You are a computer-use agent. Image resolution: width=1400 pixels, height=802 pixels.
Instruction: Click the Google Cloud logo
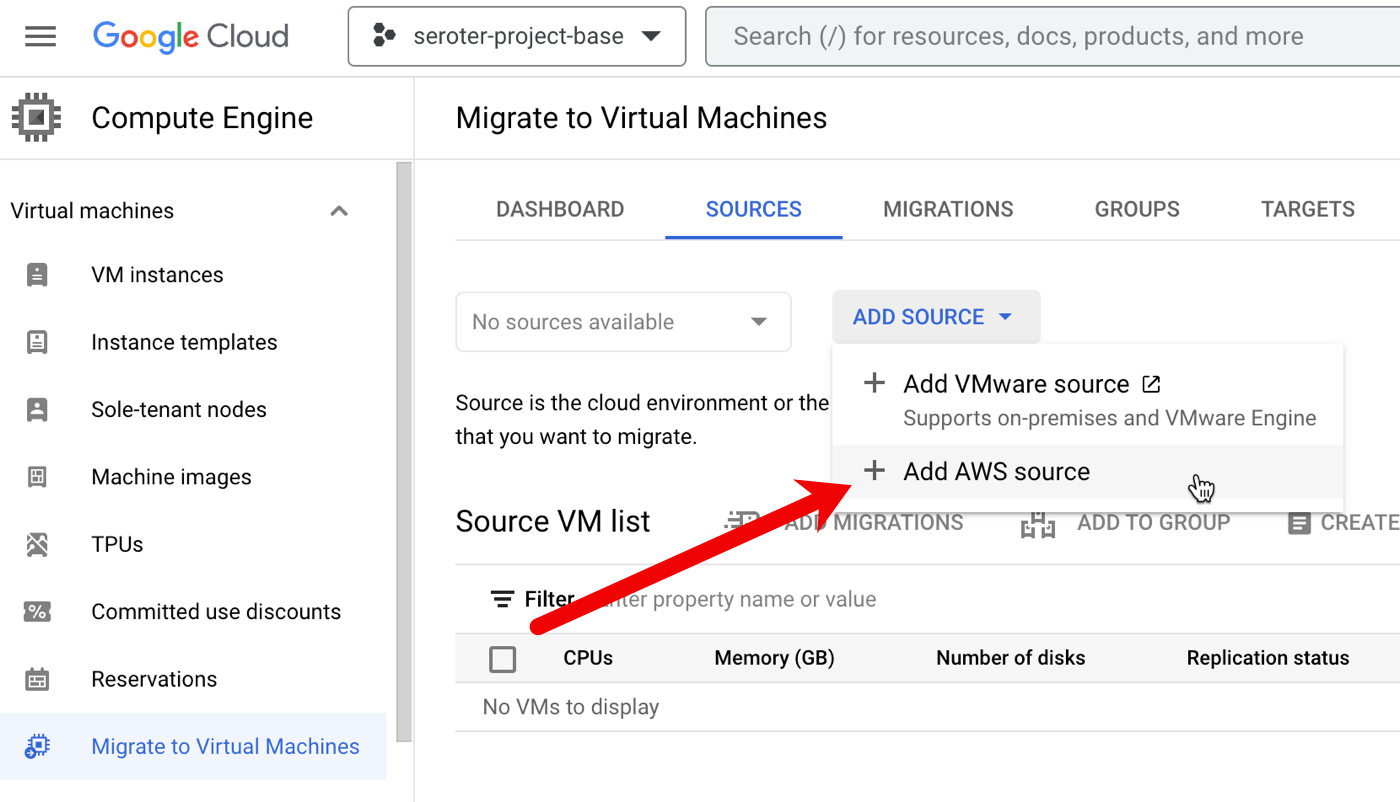click(x=191, y=37)
